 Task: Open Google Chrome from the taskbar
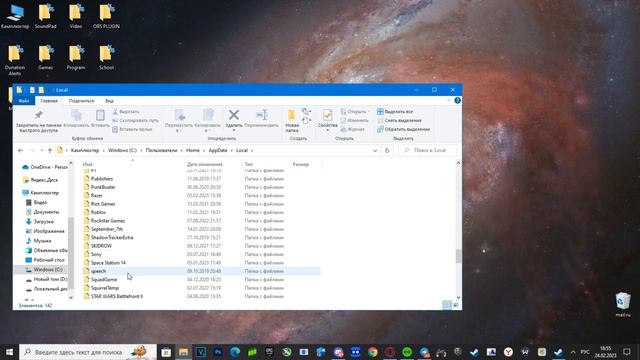(x=372, y=352)
